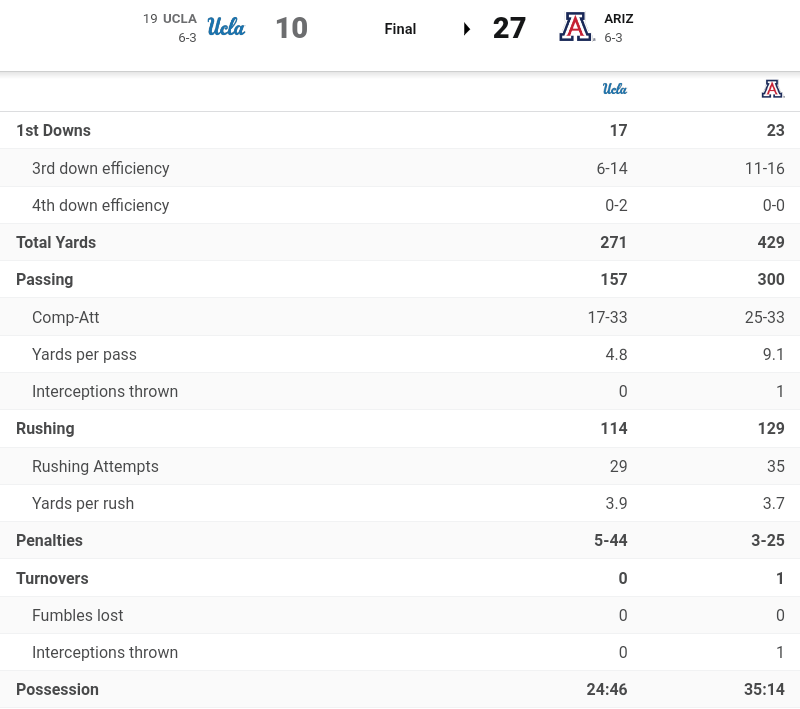Click the Fumbles lost row label
The image size is (800, 709).
[x=77, y=615]
